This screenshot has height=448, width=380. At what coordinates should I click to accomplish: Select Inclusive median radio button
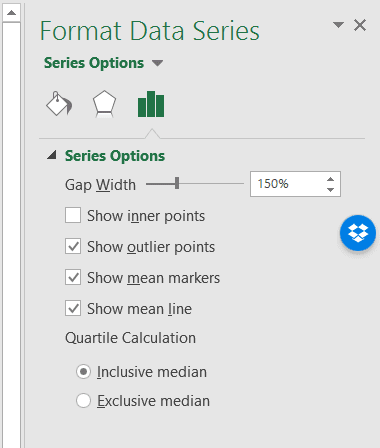83,372
